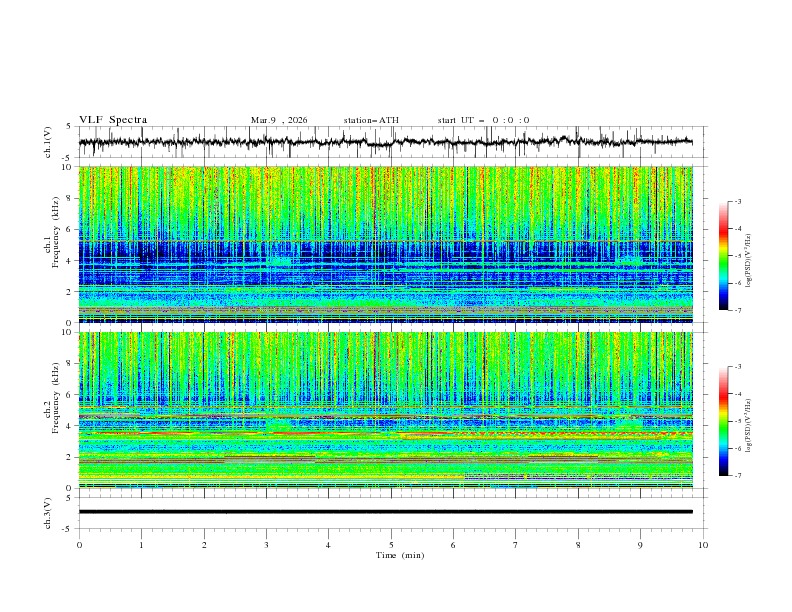Click the "Time (min)" x-axis label
Image resolution: width=792 pixels, height=612 pixels.
click(x=400, y=555)
